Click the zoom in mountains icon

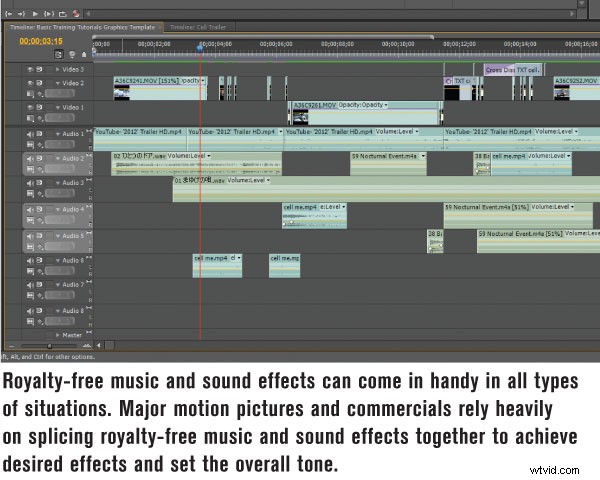pyautogui.click(x=87, y=346)
